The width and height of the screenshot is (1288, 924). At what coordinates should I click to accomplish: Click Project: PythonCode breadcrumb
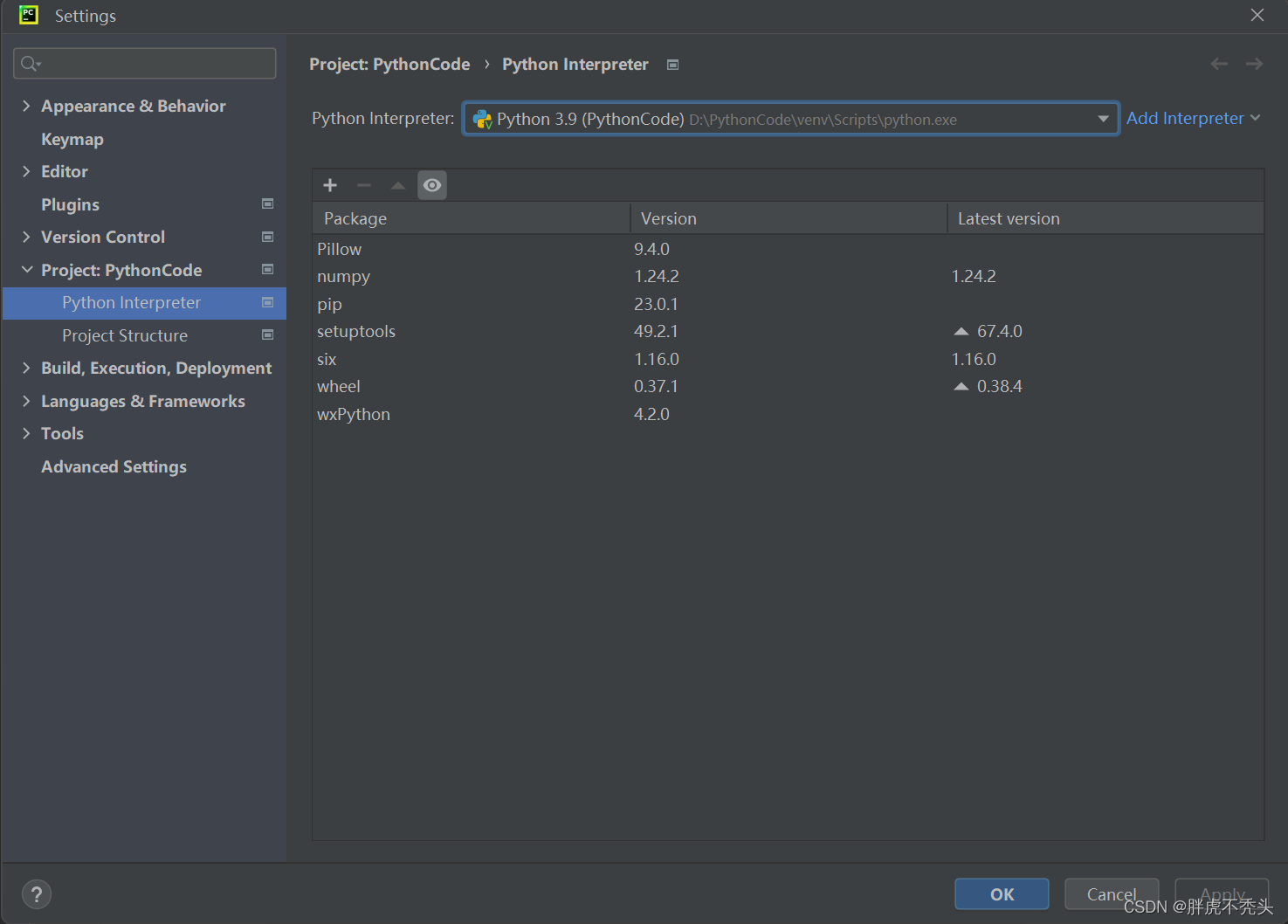pyautogui.click(x=389, y=65)
